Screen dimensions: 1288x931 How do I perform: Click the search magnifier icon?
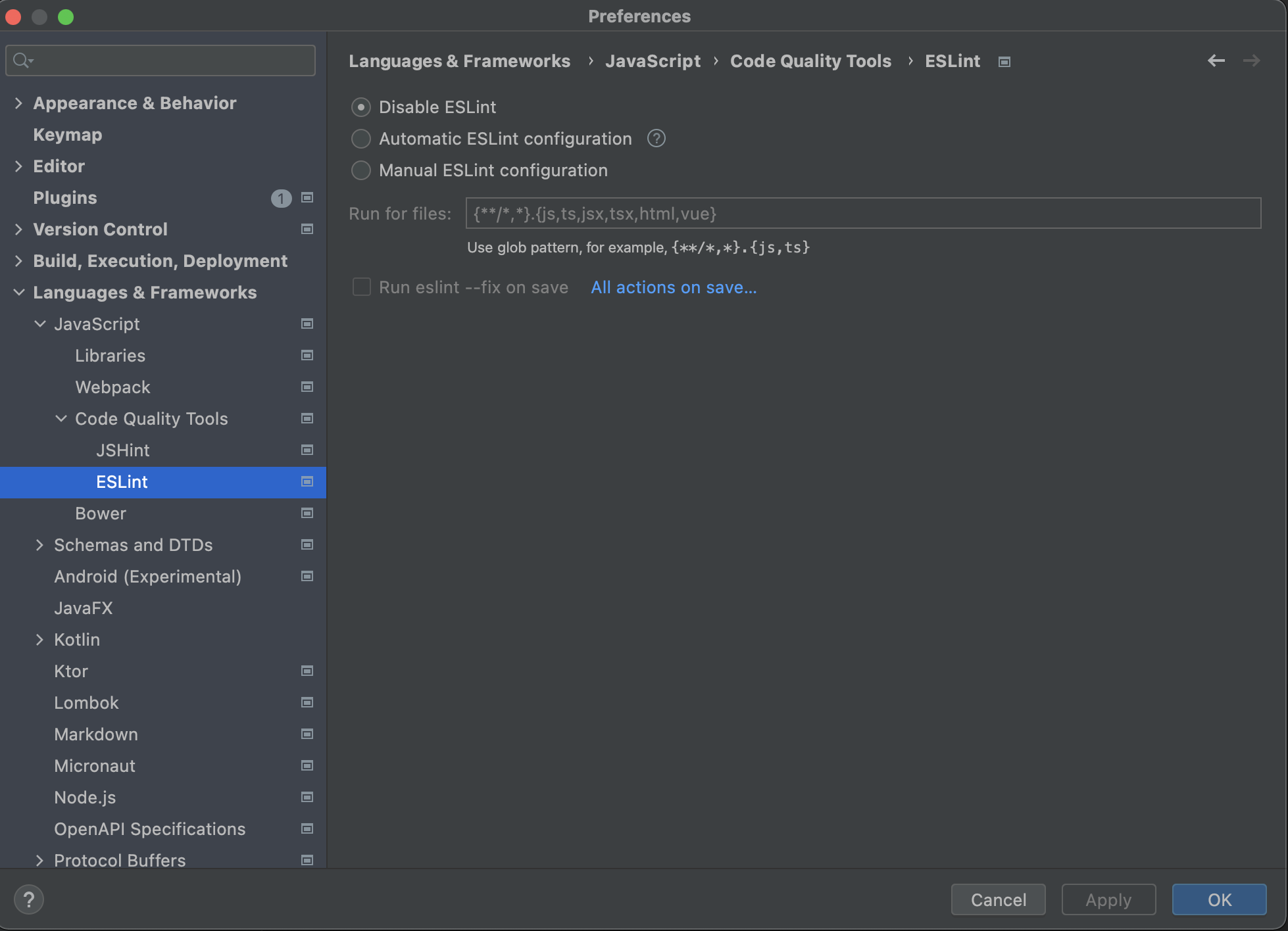coord(22,60)
